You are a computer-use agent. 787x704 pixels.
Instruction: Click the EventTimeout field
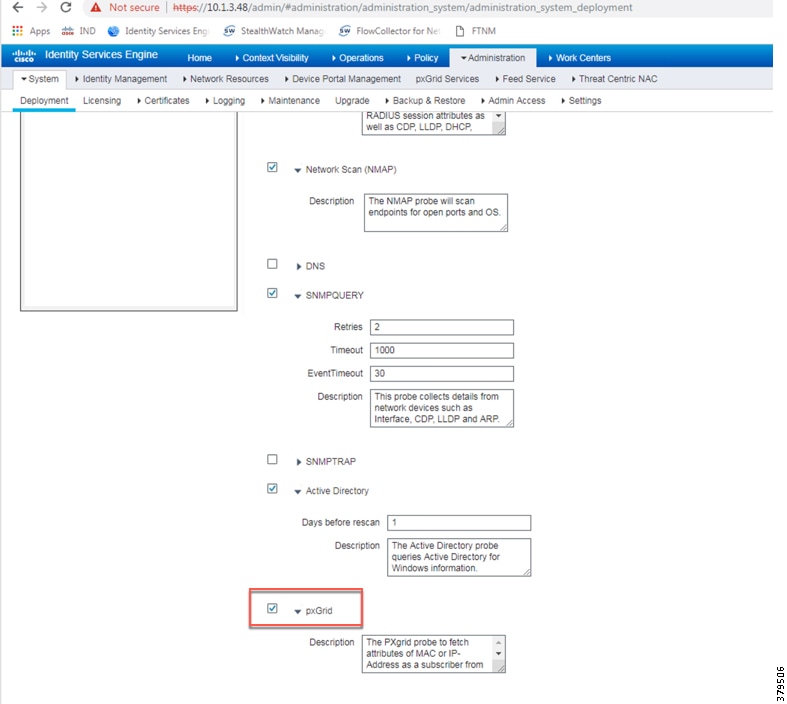(442, 373)
